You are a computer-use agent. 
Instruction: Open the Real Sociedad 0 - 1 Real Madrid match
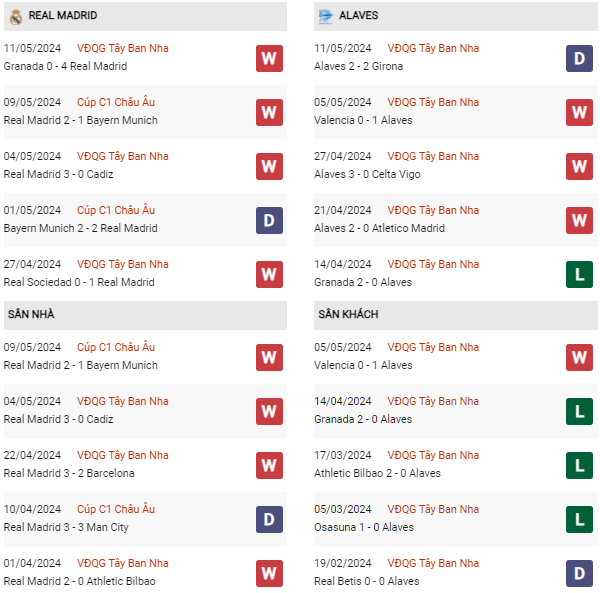point(79,282)
